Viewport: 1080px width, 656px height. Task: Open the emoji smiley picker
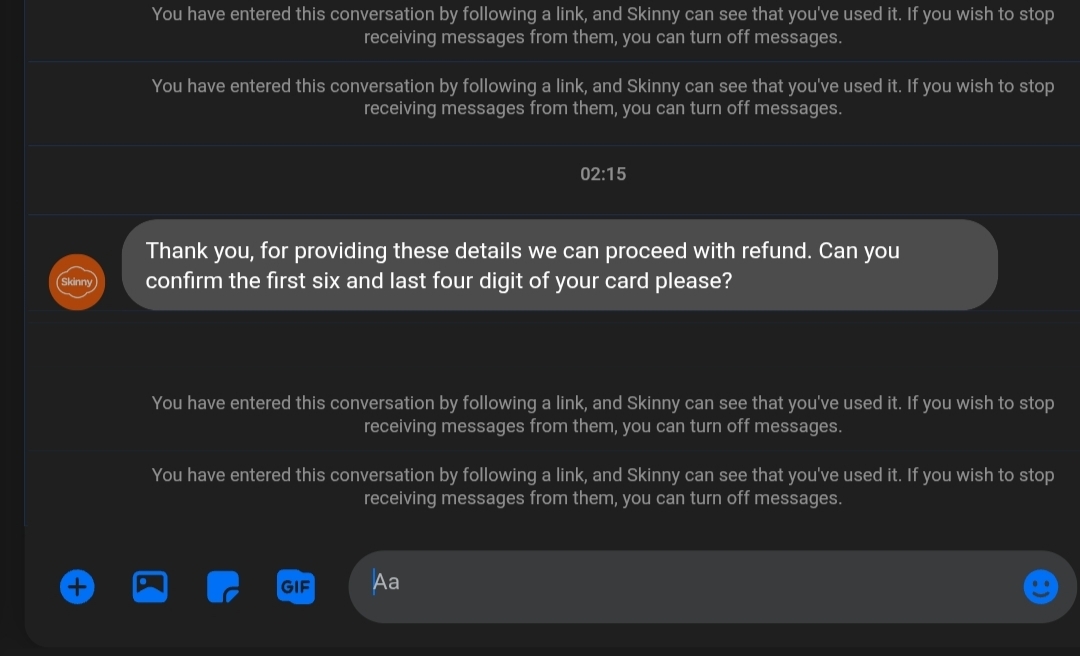coord(1040,586)
